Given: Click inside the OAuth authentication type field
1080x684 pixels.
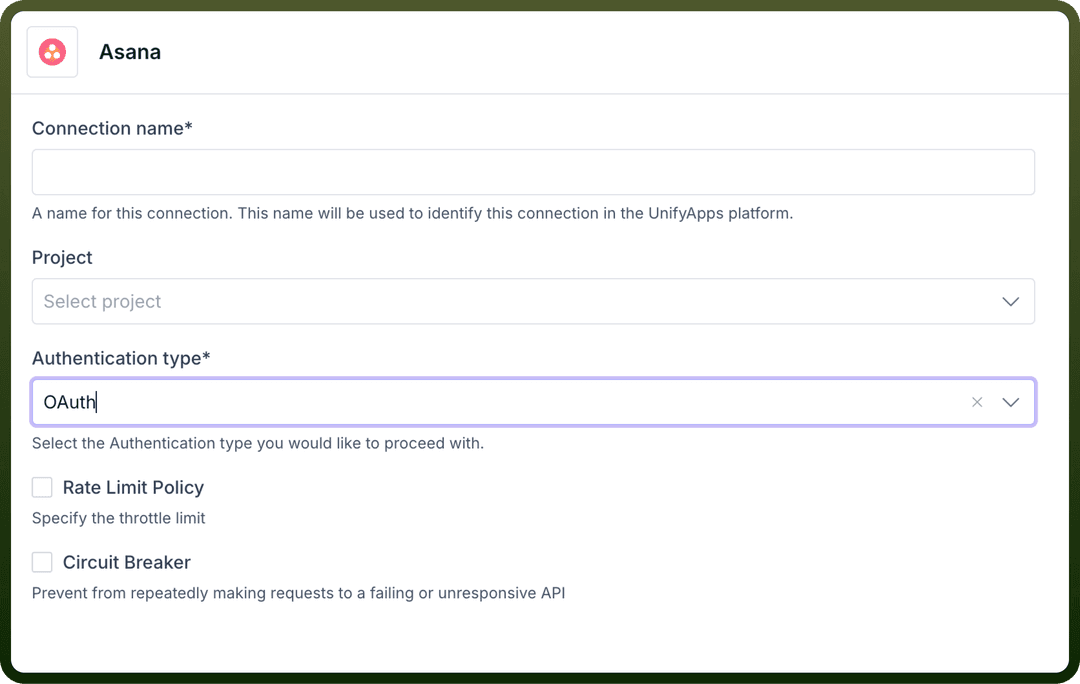Looking at the screenshot, I should (x=533, y=402).
